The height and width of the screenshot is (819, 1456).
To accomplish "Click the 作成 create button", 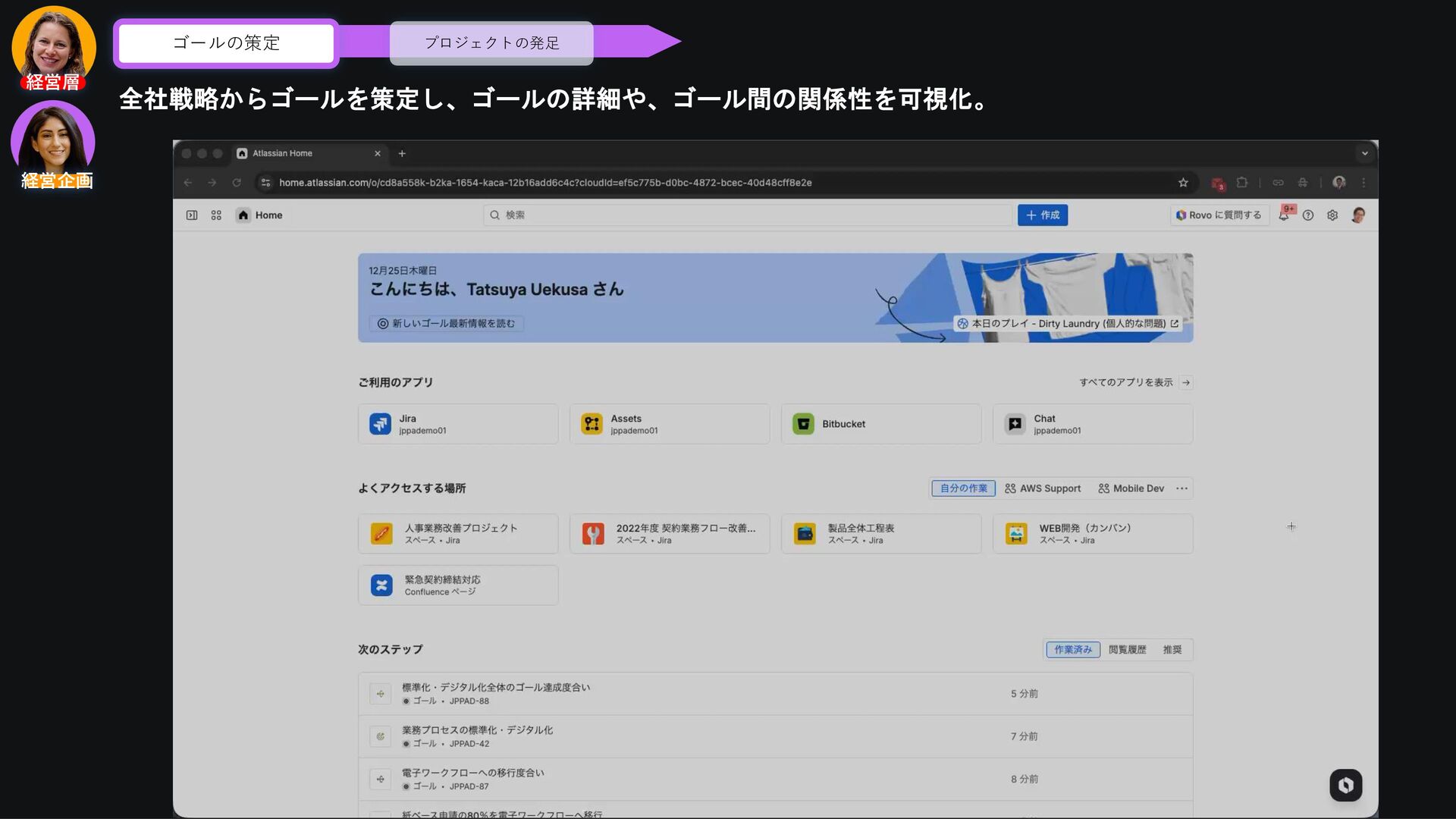I will coord(1042,215).
